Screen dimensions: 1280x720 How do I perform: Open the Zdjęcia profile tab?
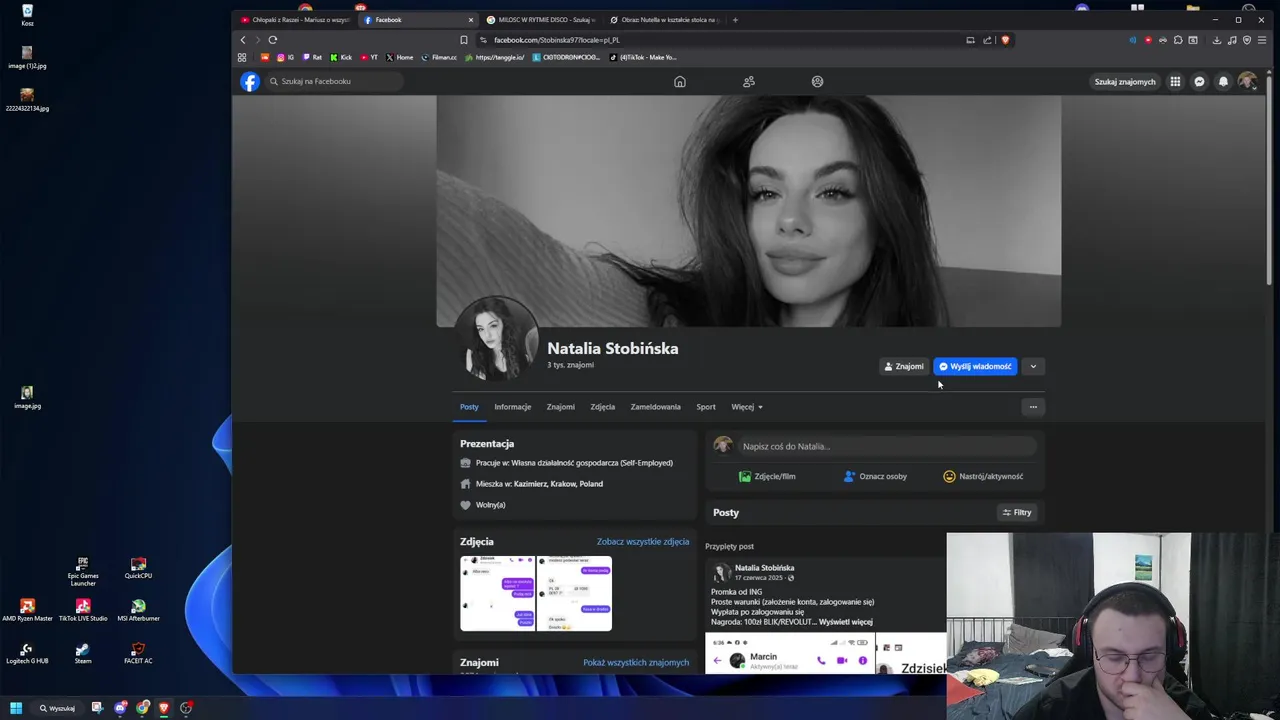tap(602, 407)
